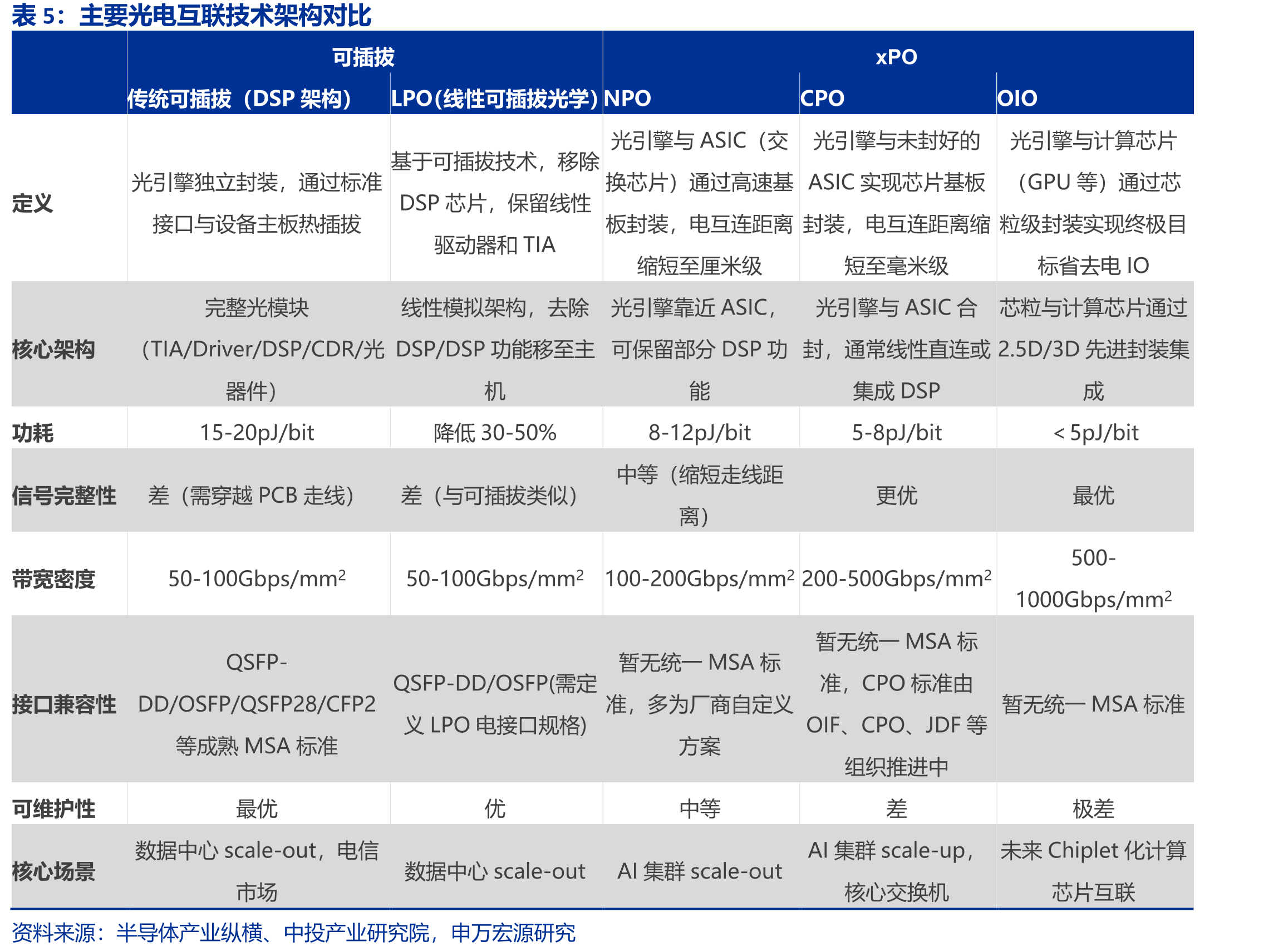This screenshot has width=1288, height=951.
Task: Click the CPO column header
Action: [x=822, y=99]
